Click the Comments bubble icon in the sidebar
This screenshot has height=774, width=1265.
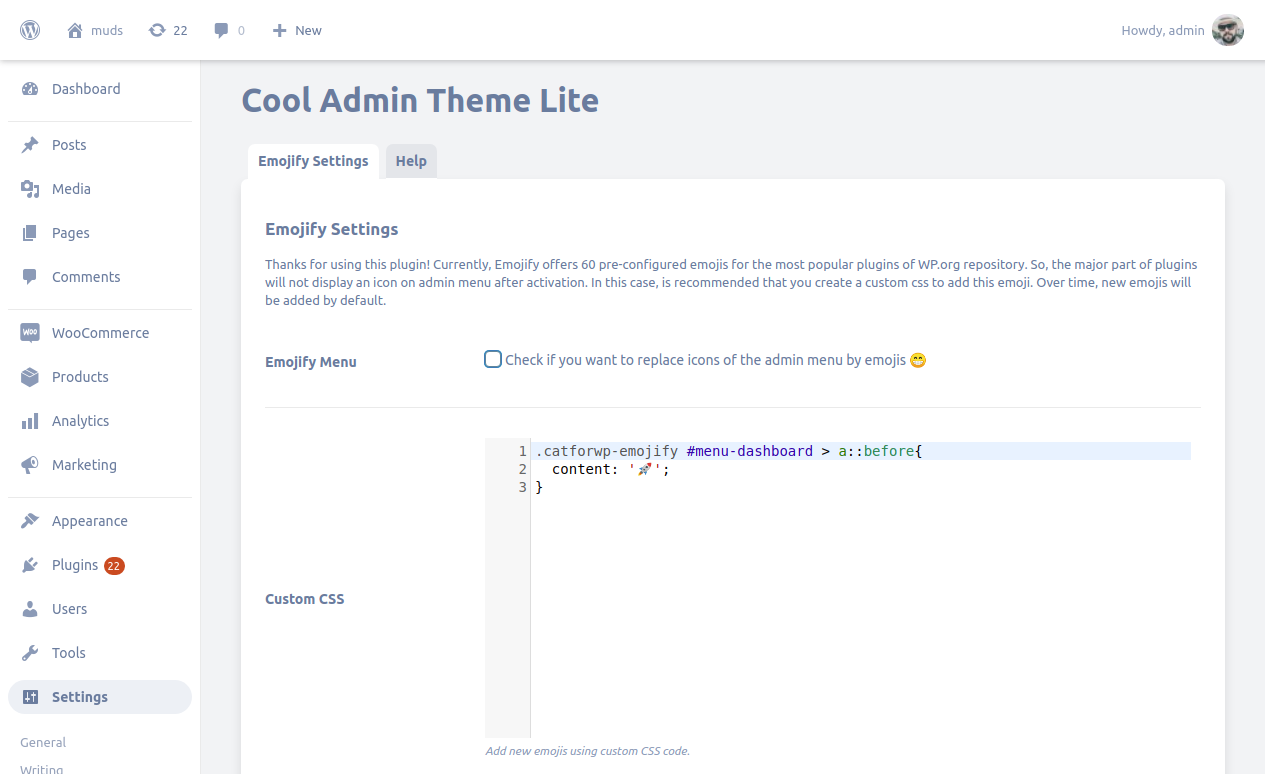coord(30,277)
